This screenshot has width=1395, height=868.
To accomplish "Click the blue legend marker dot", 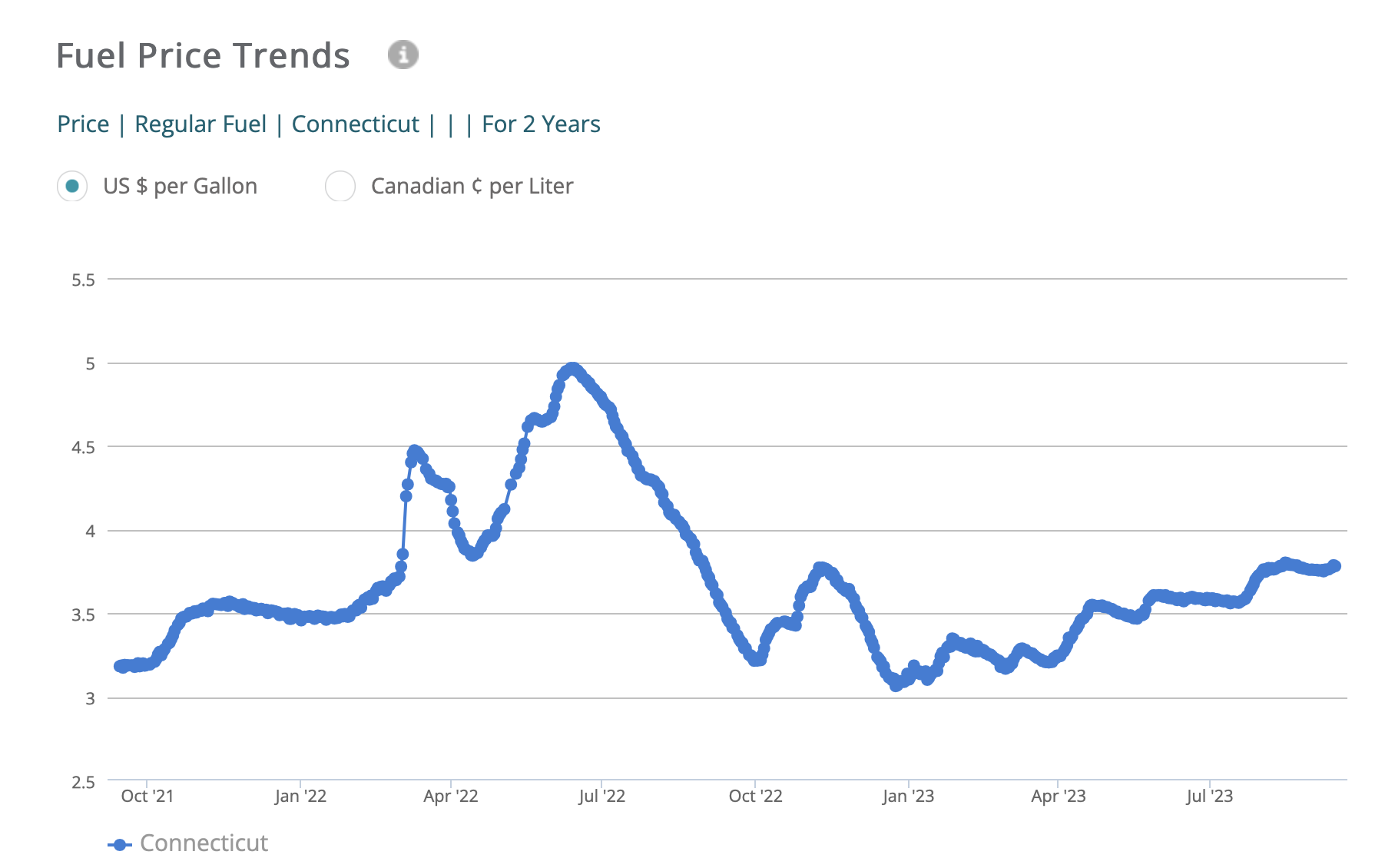I will (120, 845).
